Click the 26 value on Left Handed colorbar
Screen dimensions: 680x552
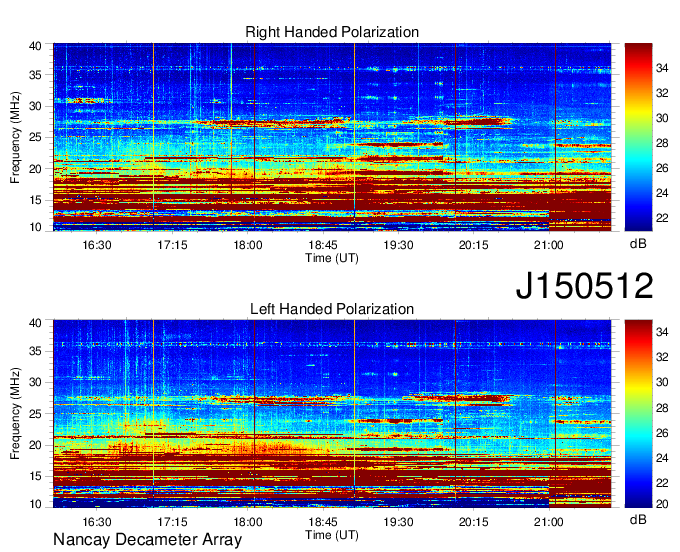[662, 433]
